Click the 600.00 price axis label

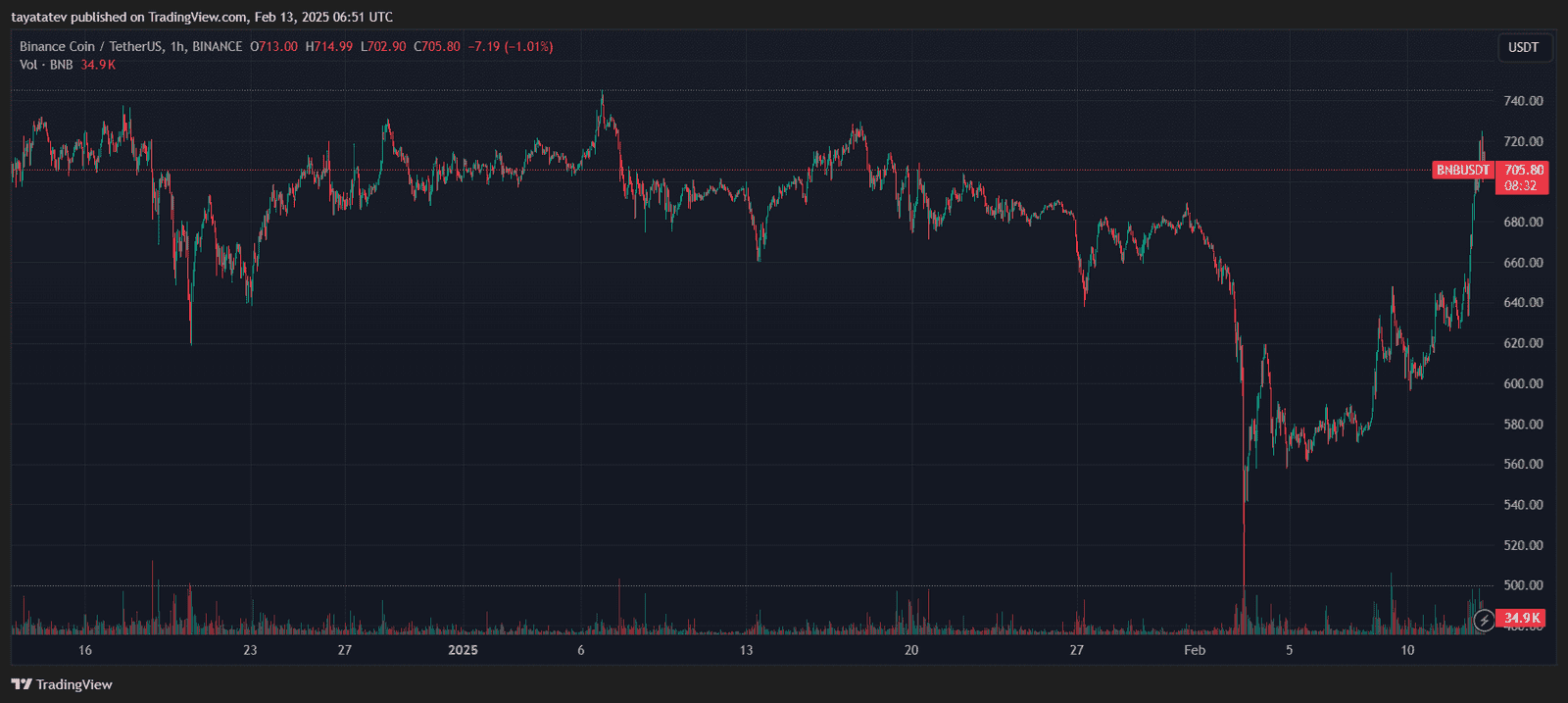click(x=1523, y=383)
